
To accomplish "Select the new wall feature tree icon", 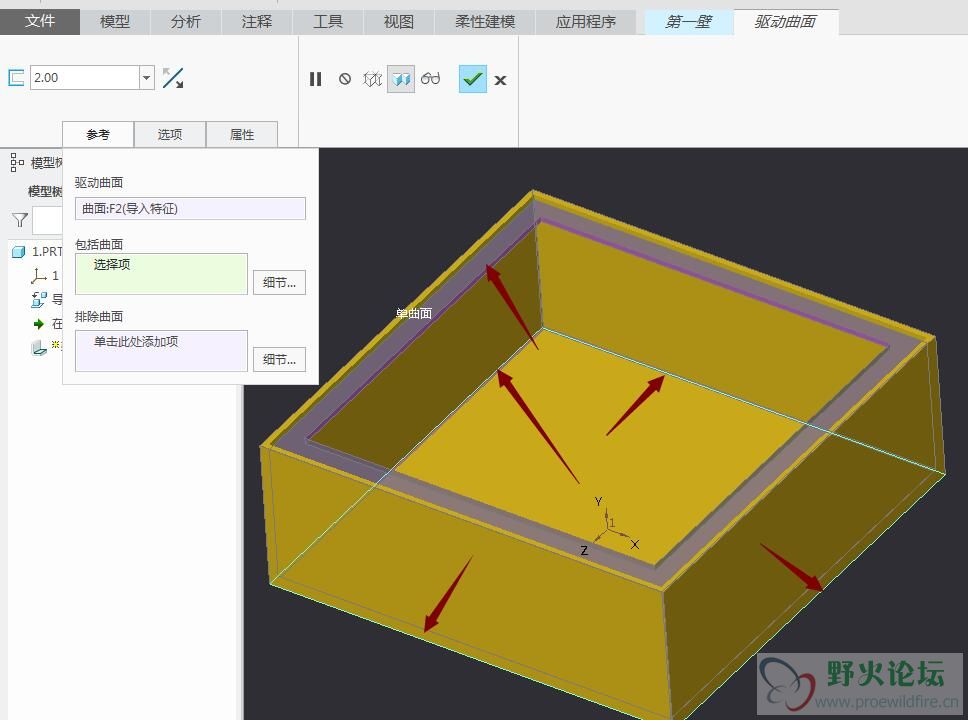I will pos(39,348).
